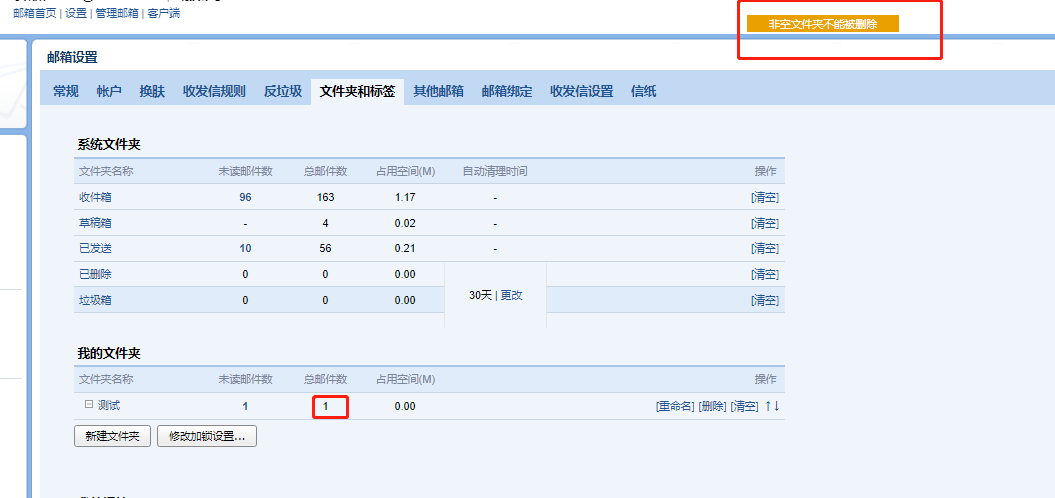1055x498 pixels.
Task: Click 更改 to change auto-clean time
Action: tap(511, 296)
